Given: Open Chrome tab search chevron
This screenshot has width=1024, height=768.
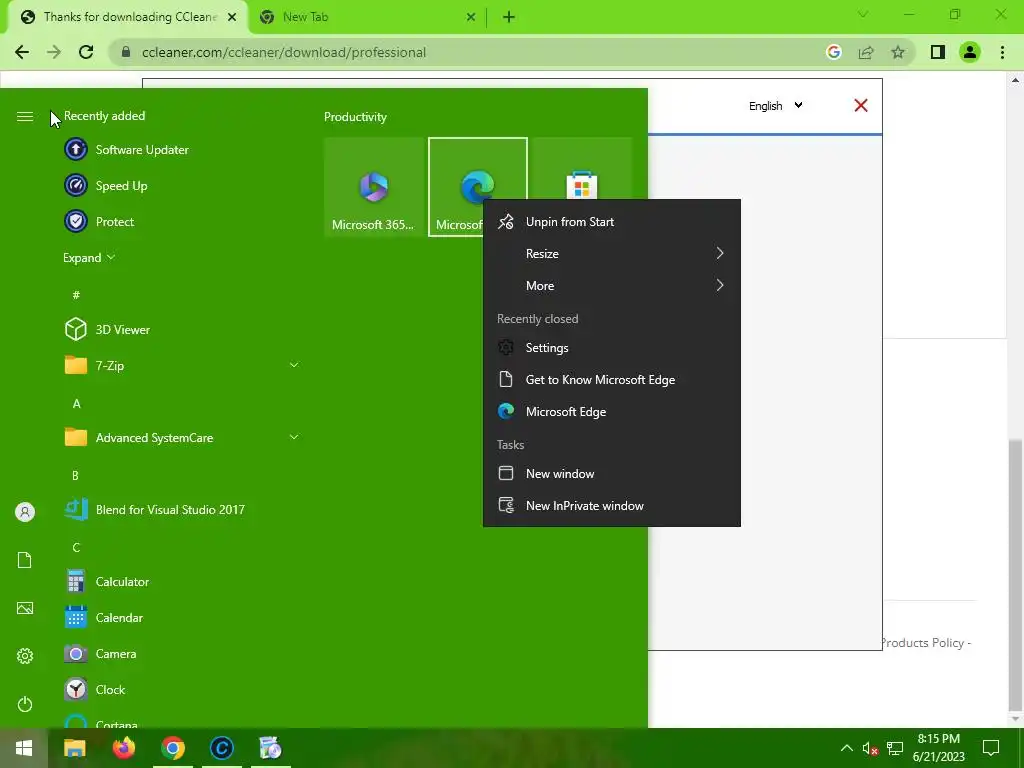Looking at the screenshot, I should (x=863, y=14).
